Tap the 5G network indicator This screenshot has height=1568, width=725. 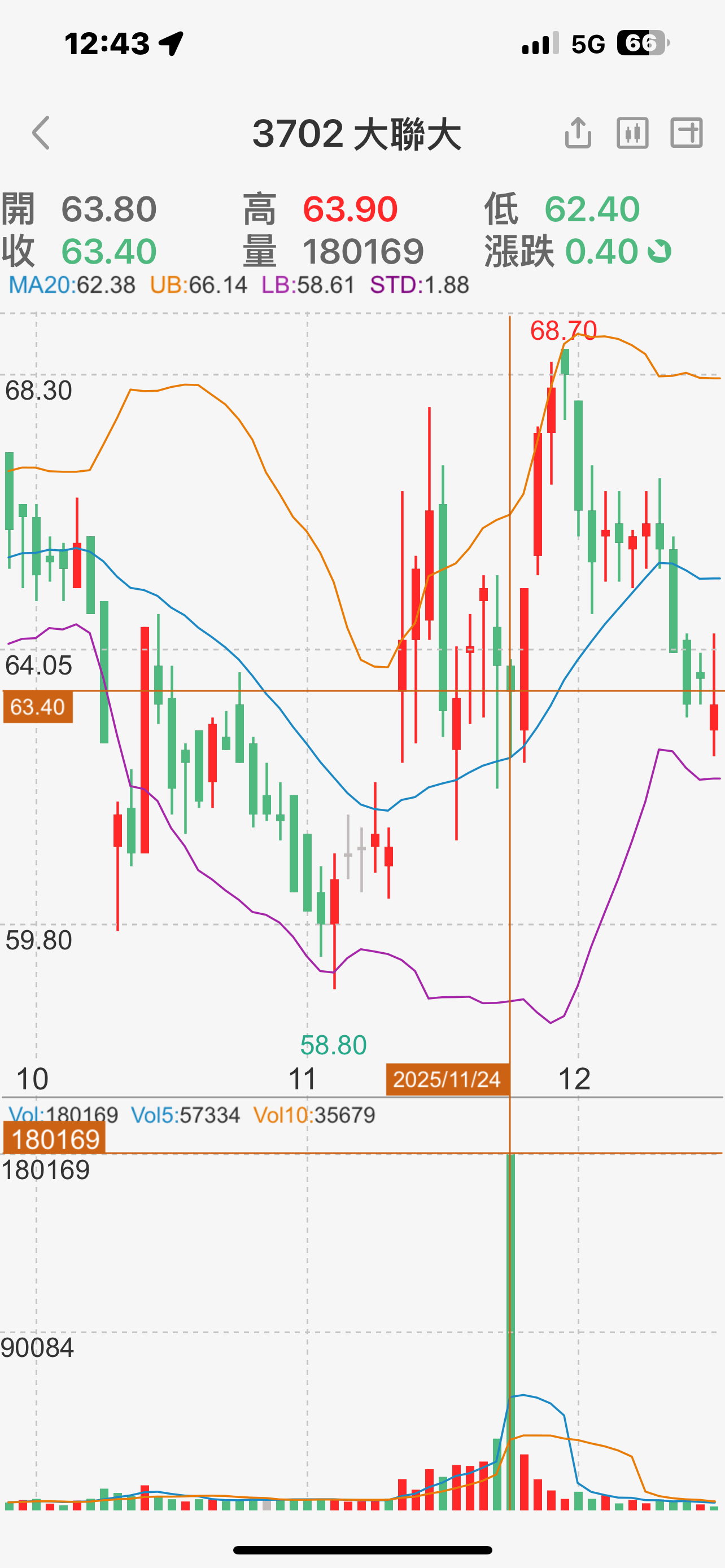588,44
